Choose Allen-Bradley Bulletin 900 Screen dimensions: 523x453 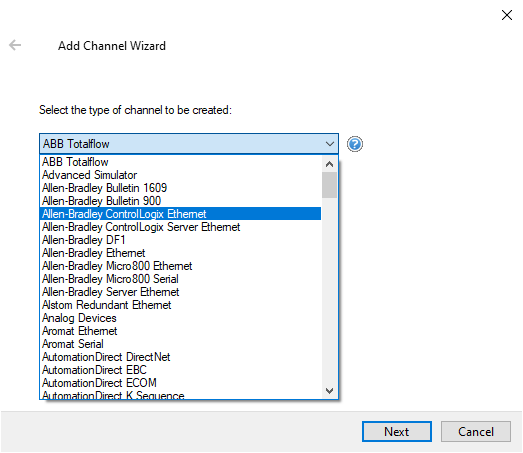(180, 201)
